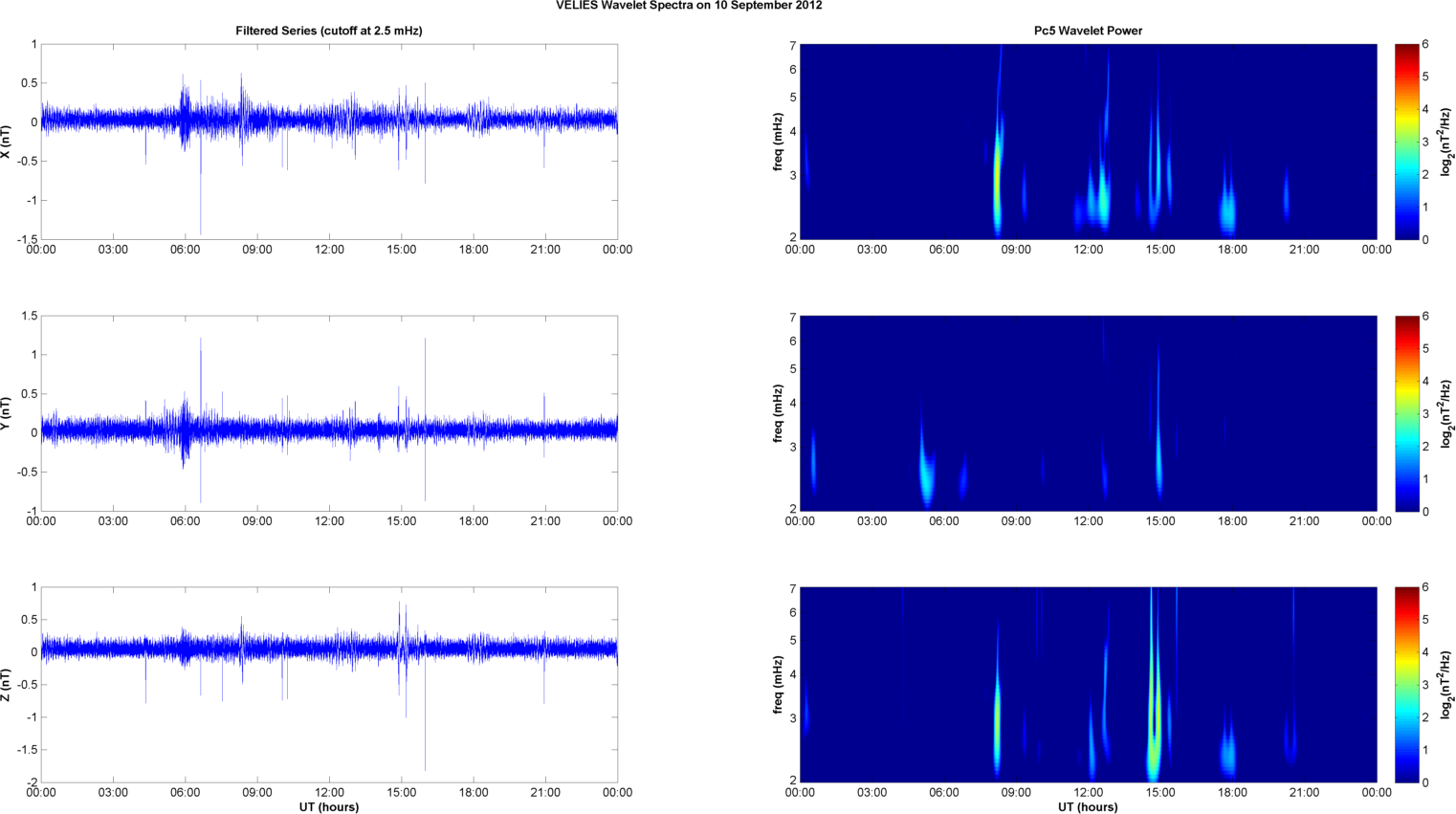The image size is (1456, 814).
Task: Pick the middle spectrogram's colorbar
Action: pos(1406,413)
